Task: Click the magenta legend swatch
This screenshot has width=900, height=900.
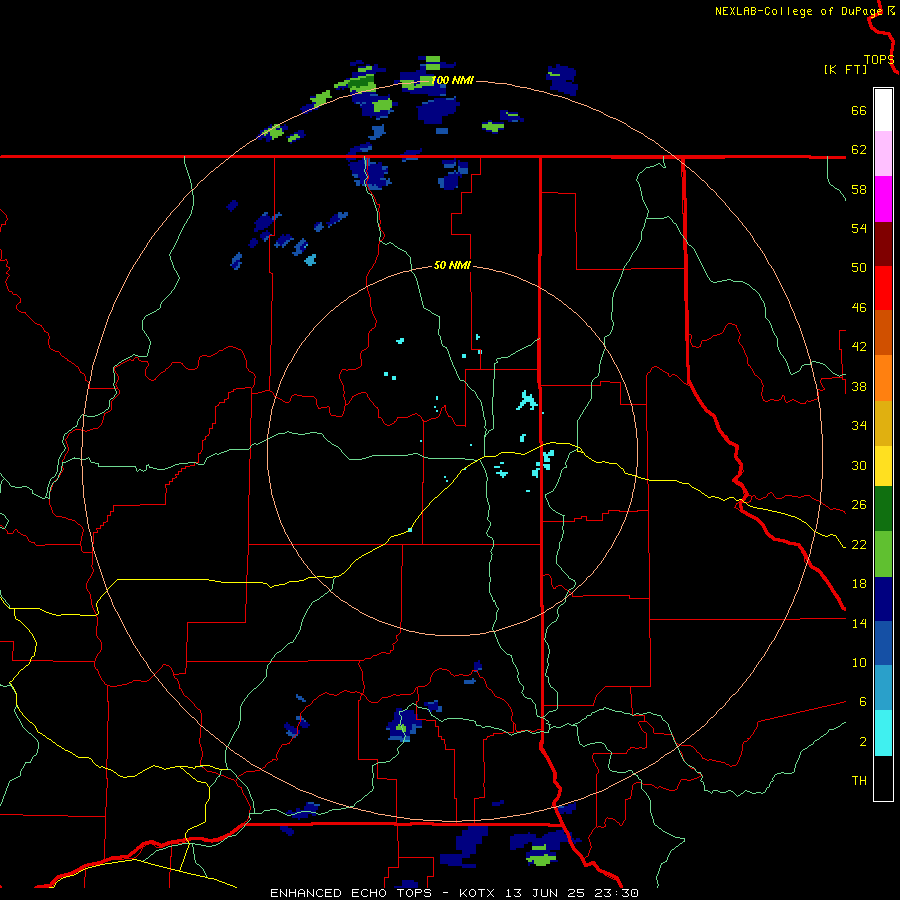Action: coord(883,199)
